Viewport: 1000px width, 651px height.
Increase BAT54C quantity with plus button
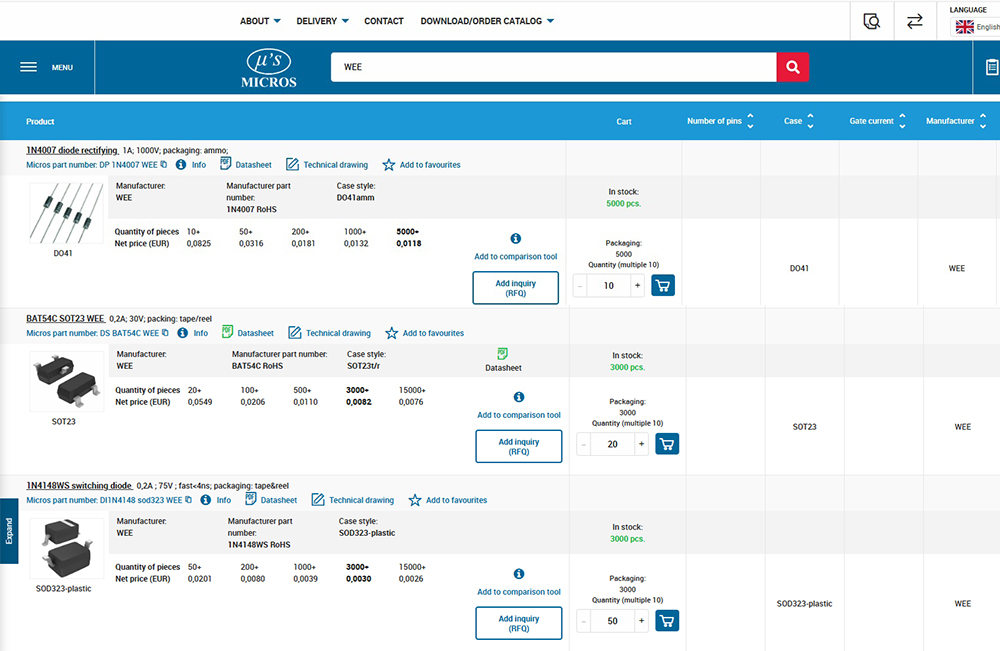[642, 444]
